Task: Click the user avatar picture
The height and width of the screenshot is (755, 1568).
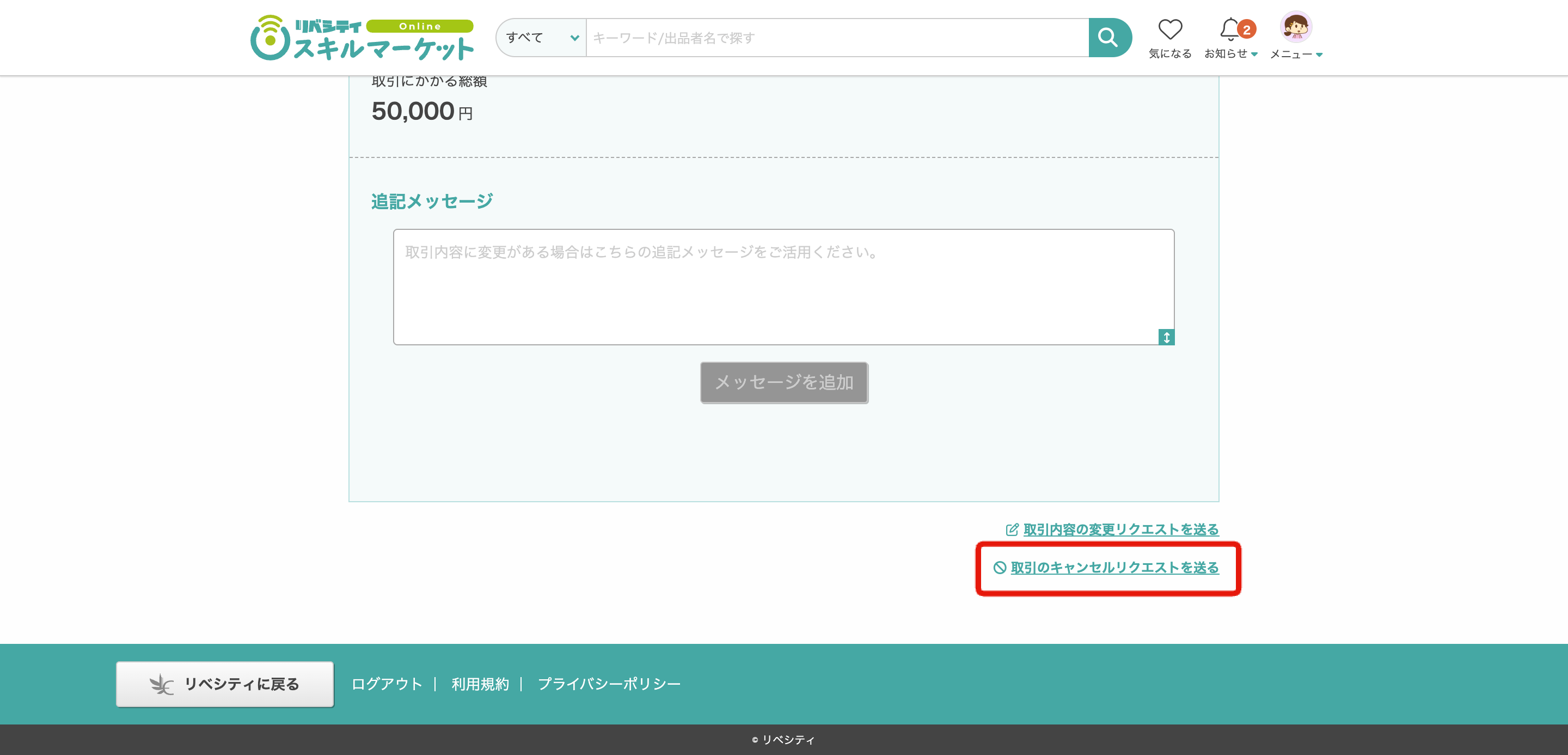Action: (1296, 27)
